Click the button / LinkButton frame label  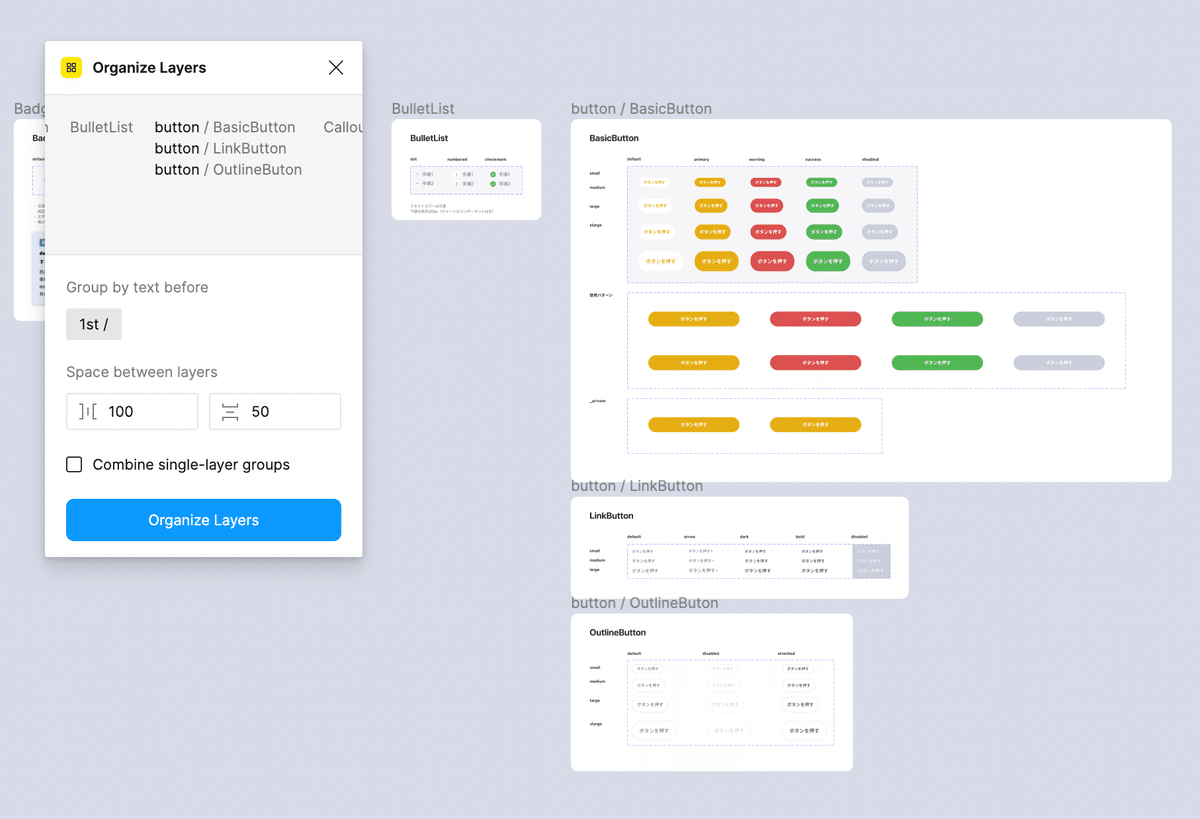[637, 486]
